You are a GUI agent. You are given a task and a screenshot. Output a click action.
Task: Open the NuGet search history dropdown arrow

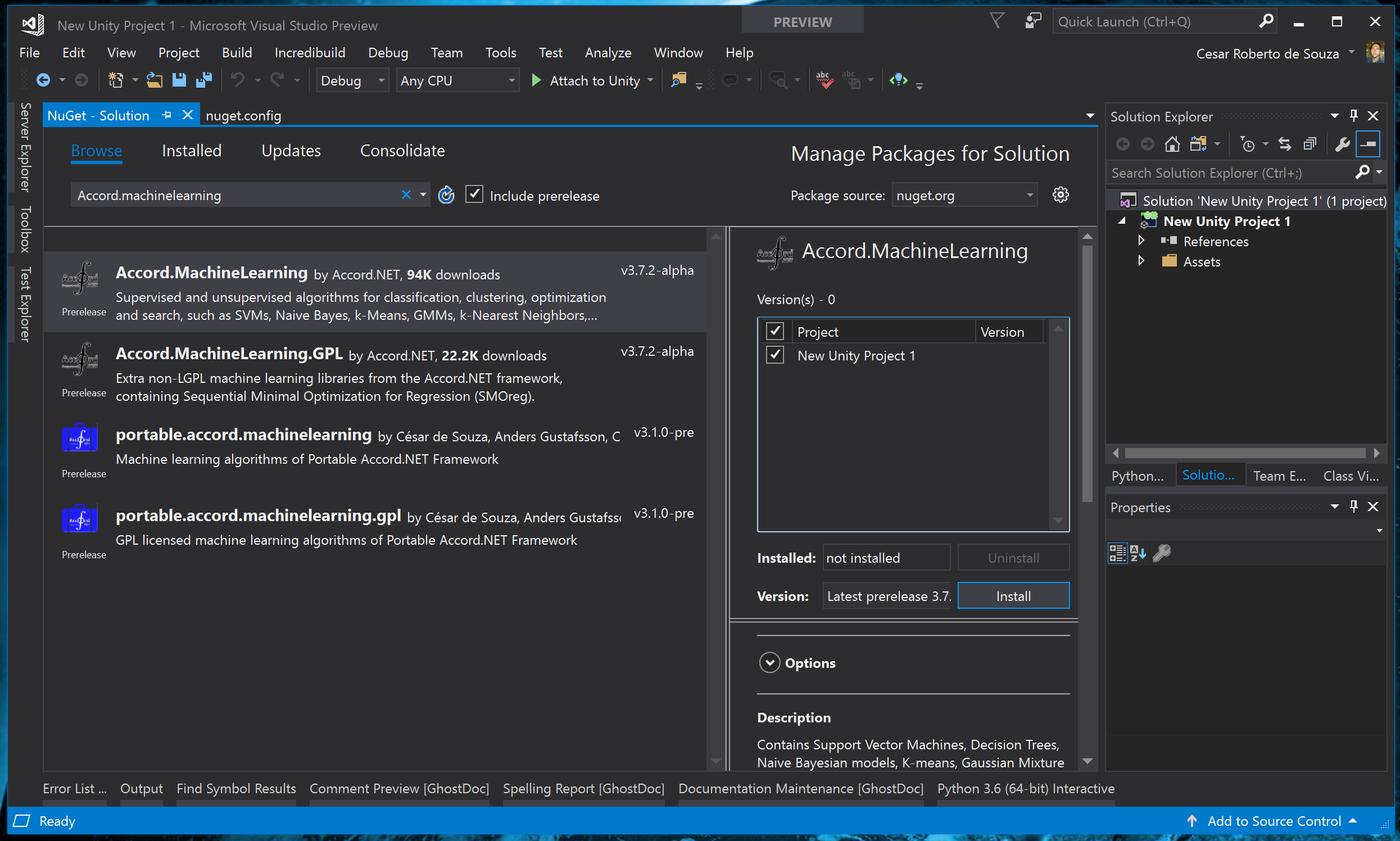(423, 195)
